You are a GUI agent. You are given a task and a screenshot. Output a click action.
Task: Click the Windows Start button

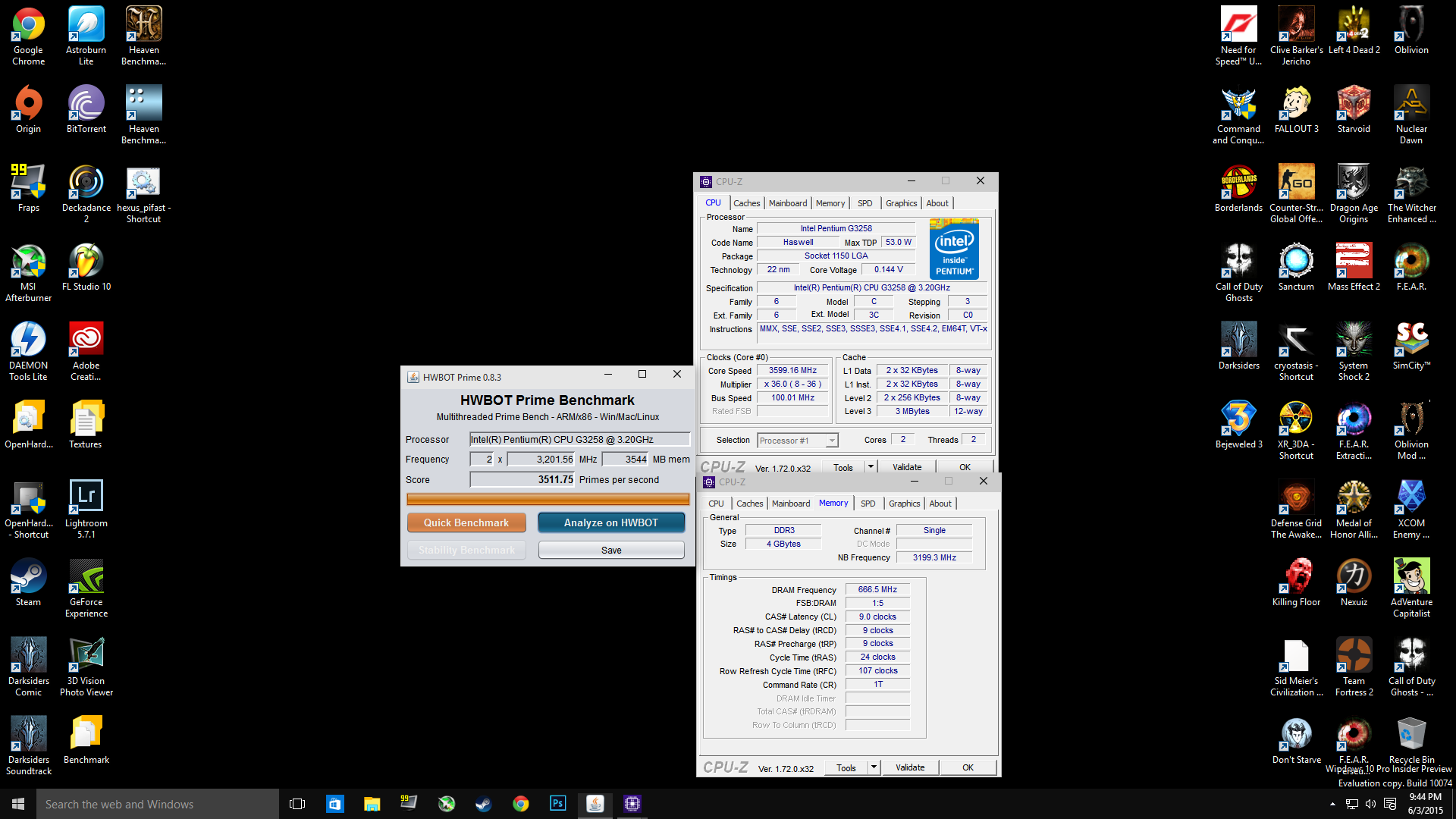pos(18,804)
